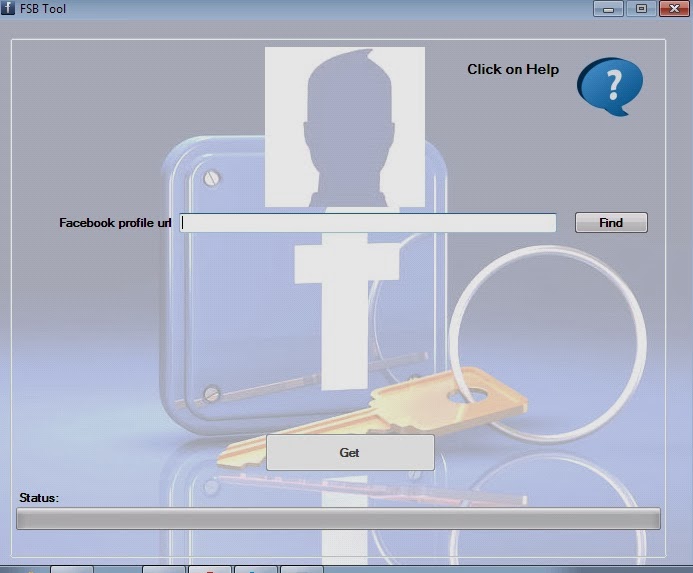Screen dimensions: 693x573
Task: Click the Status progress bar
Action: tap(339, 518)
